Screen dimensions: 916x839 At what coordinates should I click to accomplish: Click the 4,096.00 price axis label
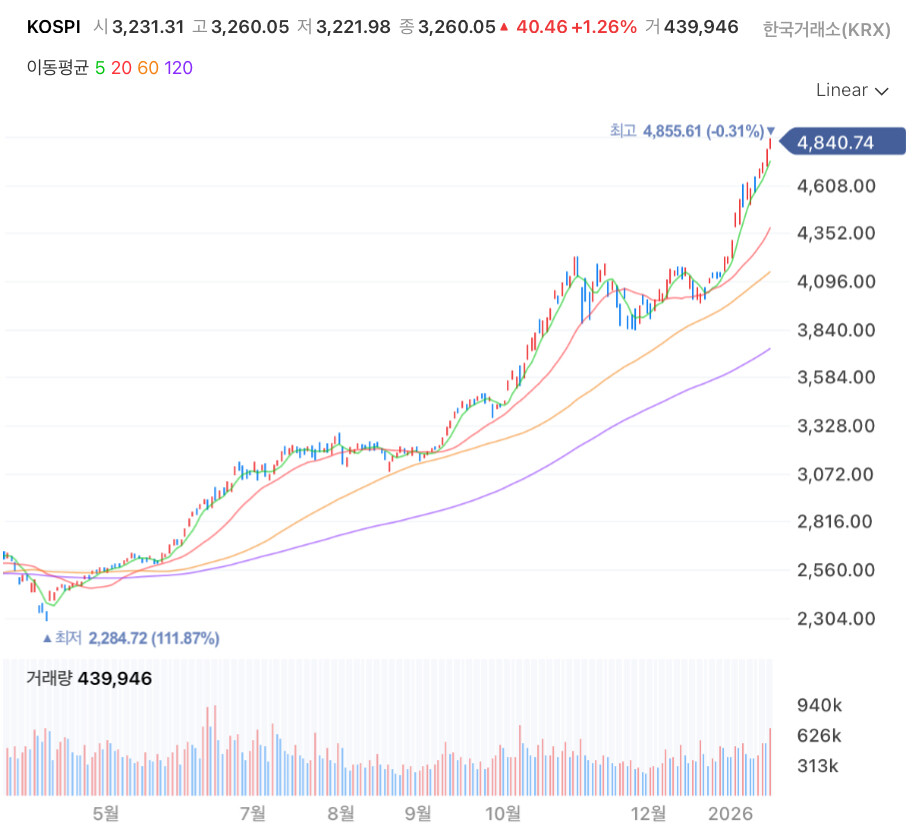(836, 282)
